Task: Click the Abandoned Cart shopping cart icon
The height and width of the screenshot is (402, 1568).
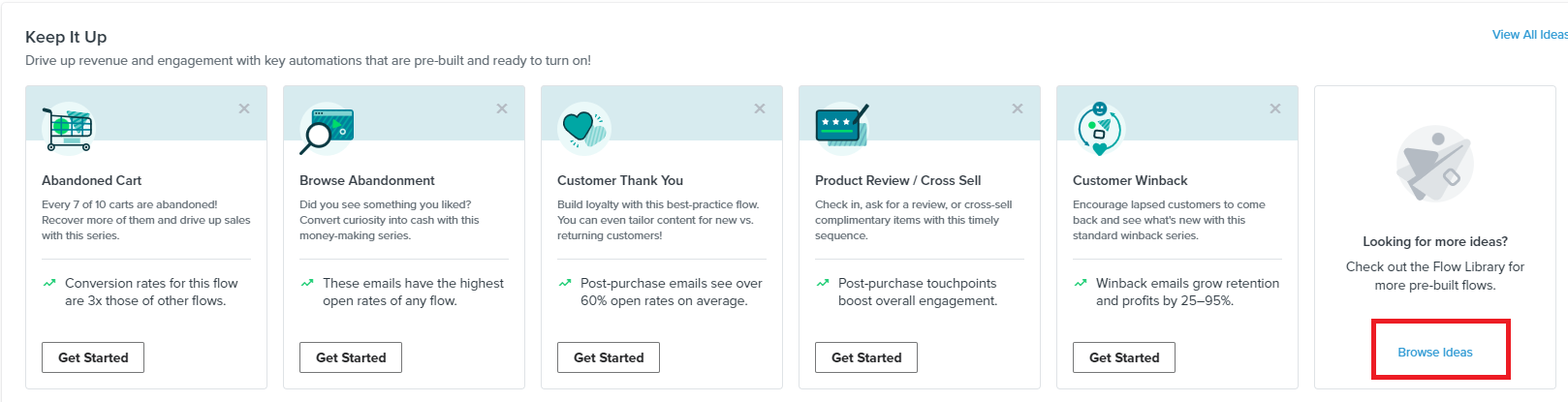Action: point(68,129)
